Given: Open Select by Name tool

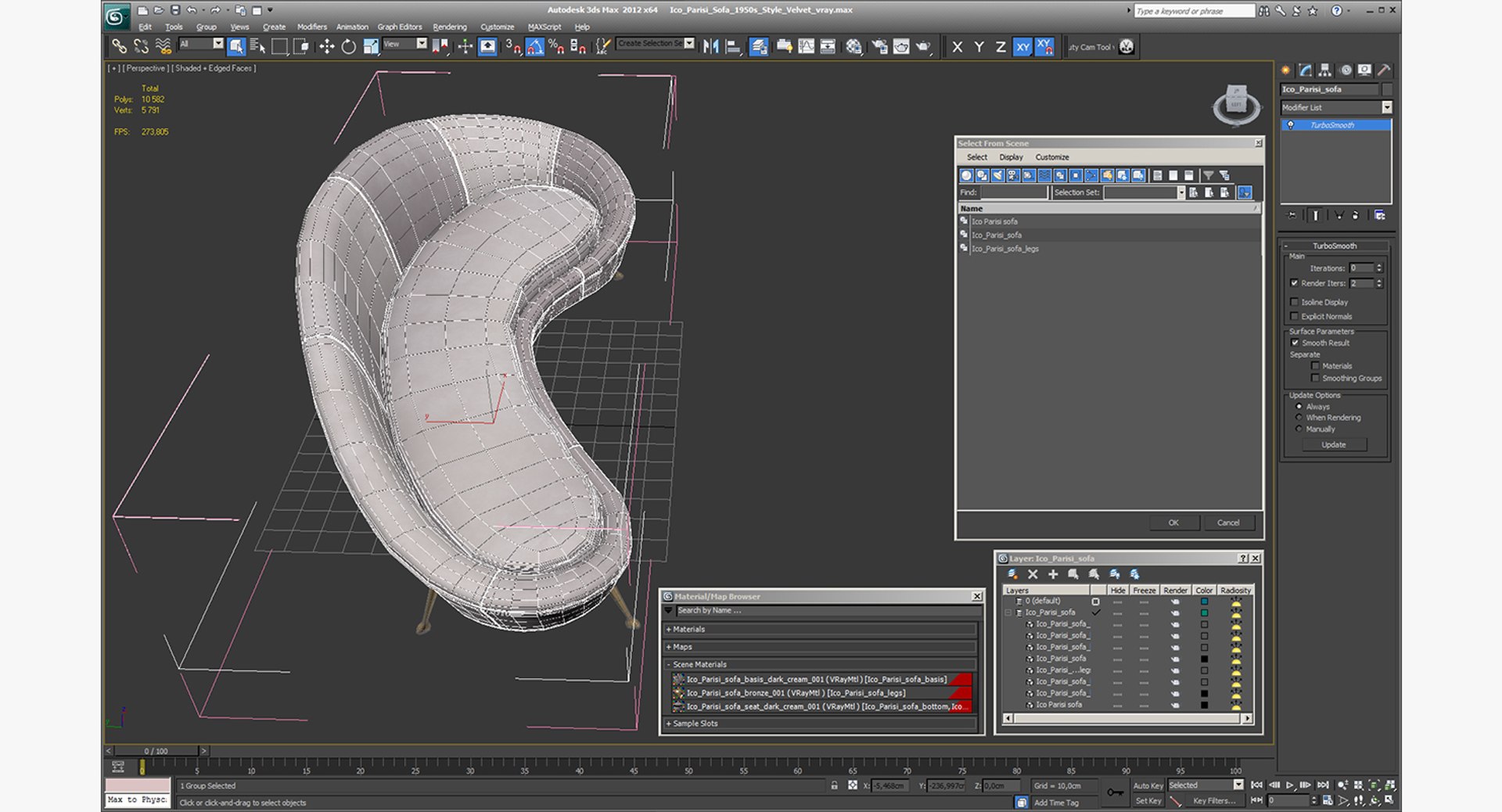Looking at the screenshot, I should pyautogui.click(x=257, y=47).
